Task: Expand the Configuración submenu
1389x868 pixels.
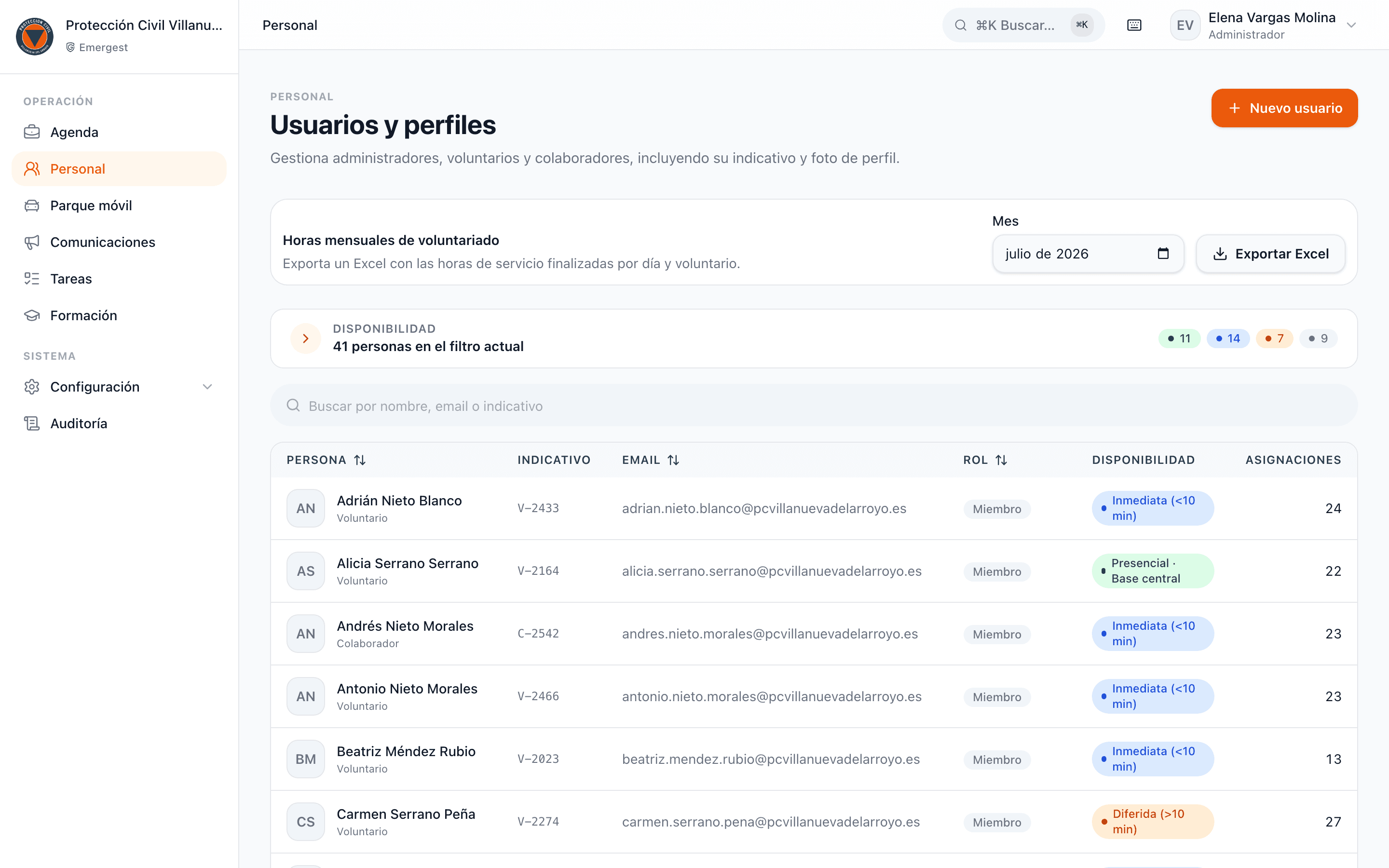Action: click(x=207, y=387)
